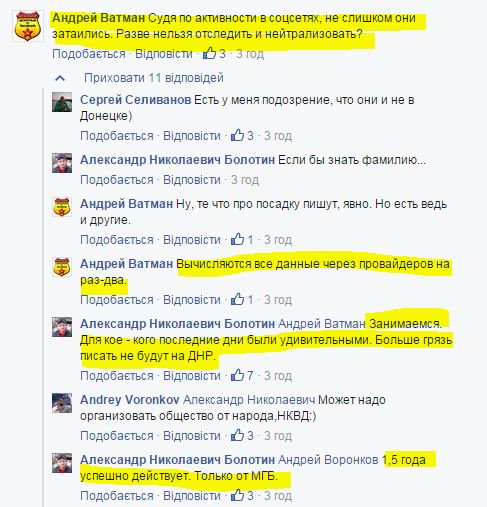
Task: Click Приховати 11 відповідей text link
Action: point(154,78)
